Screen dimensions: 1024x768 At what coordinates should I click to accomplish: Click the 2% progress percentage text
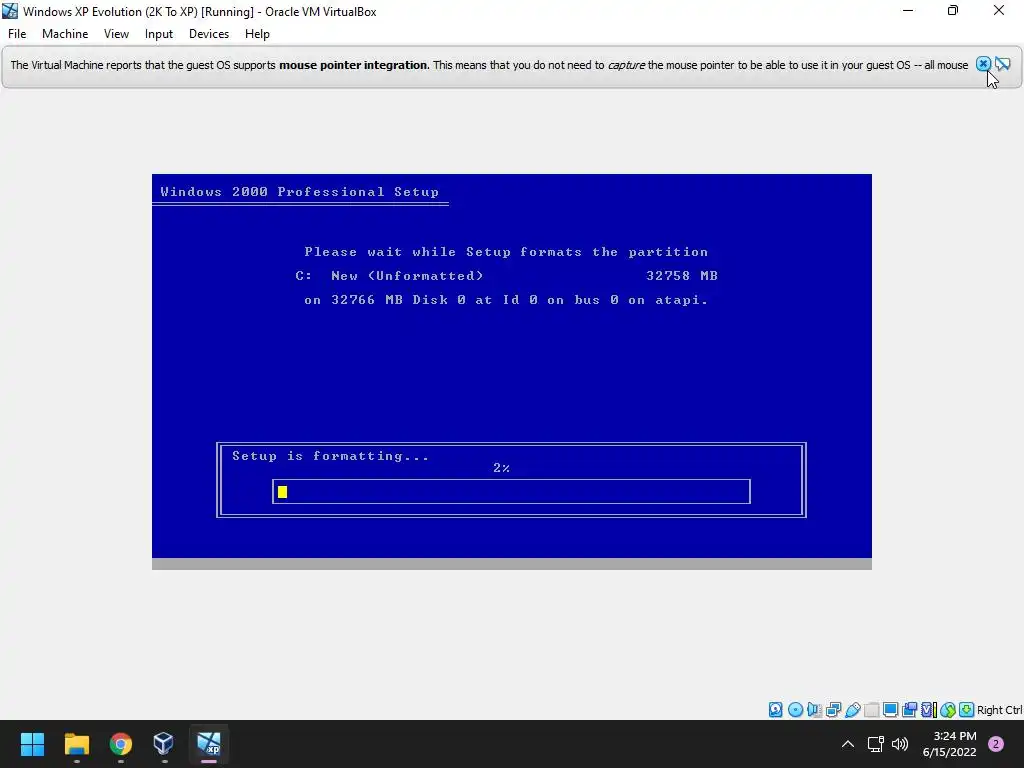[502, 468]
